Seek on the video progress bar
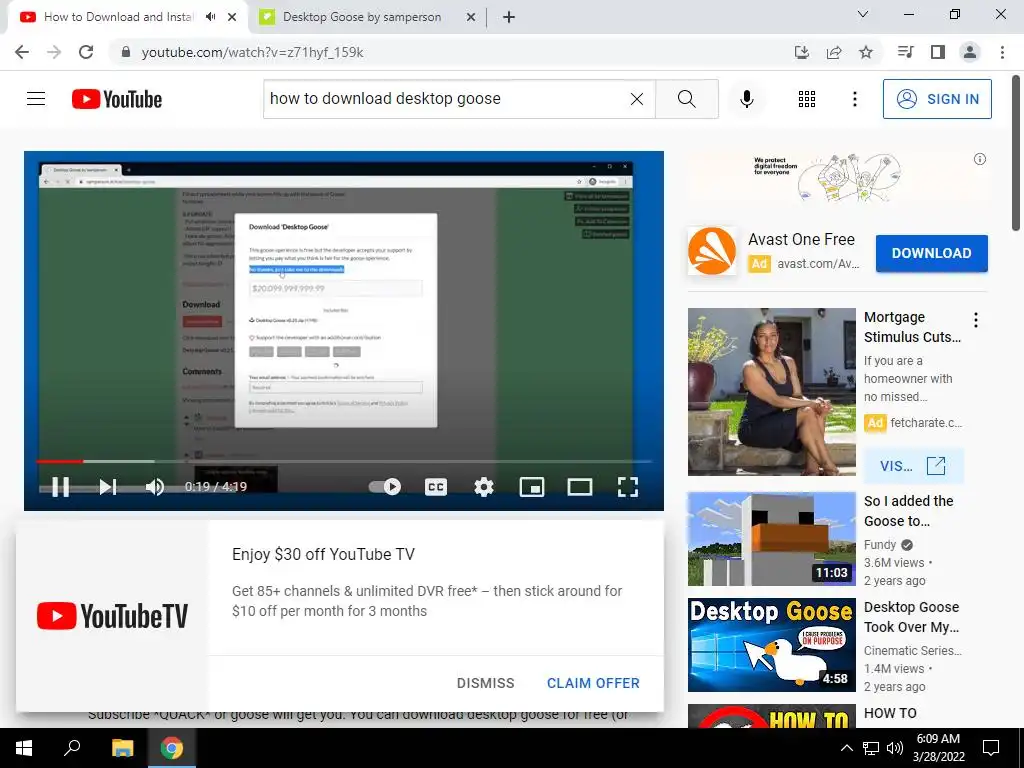Viewport: 1024px width, 768px height. coord(344,461)
